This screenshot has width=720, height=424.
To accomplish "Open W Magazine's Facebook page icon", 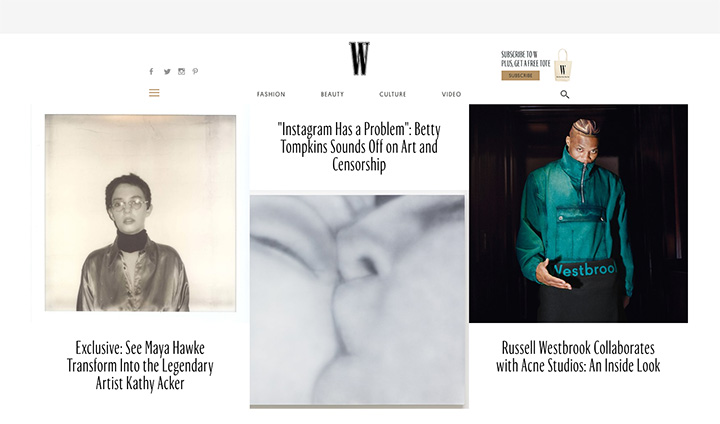I will pyautogui.click(x=151, y=71).
